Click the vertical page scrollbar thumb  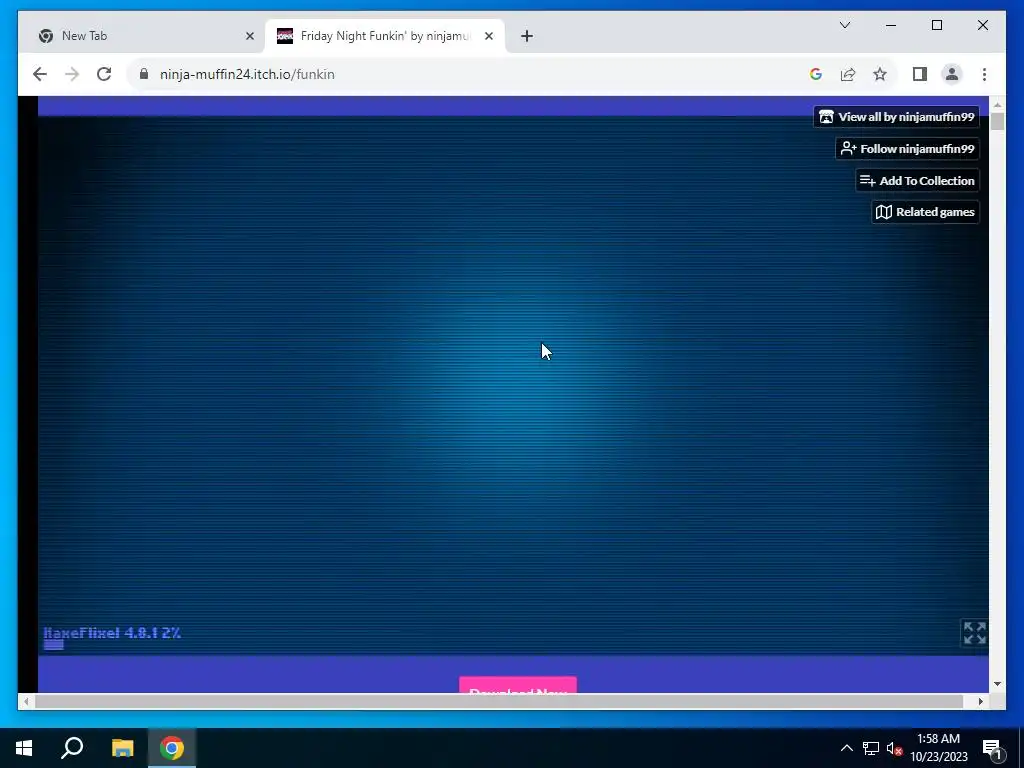997,121
